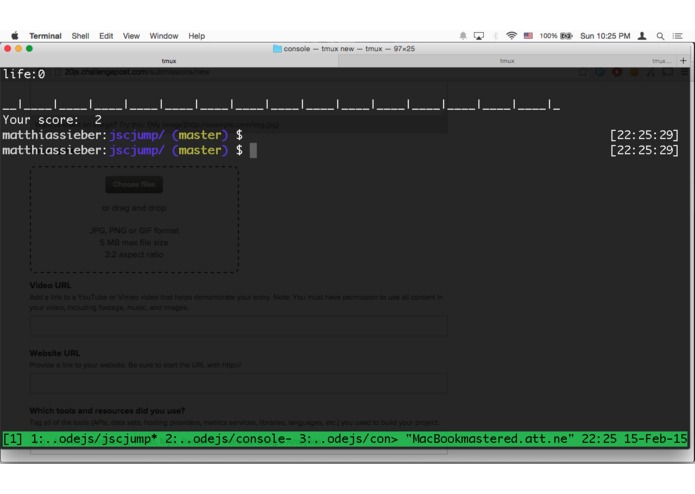
Task: Switch to the truncated third tmux tab
Action: click(x=661, y=61)
